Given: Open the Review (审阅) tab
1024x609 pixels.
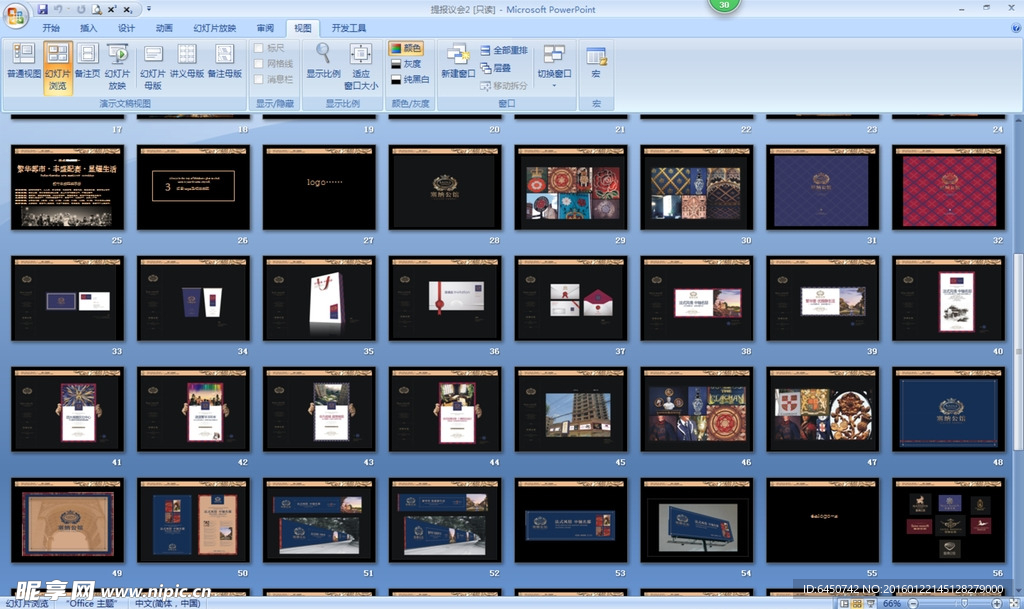Looking at the screenshot, I should tap(265, 28).
